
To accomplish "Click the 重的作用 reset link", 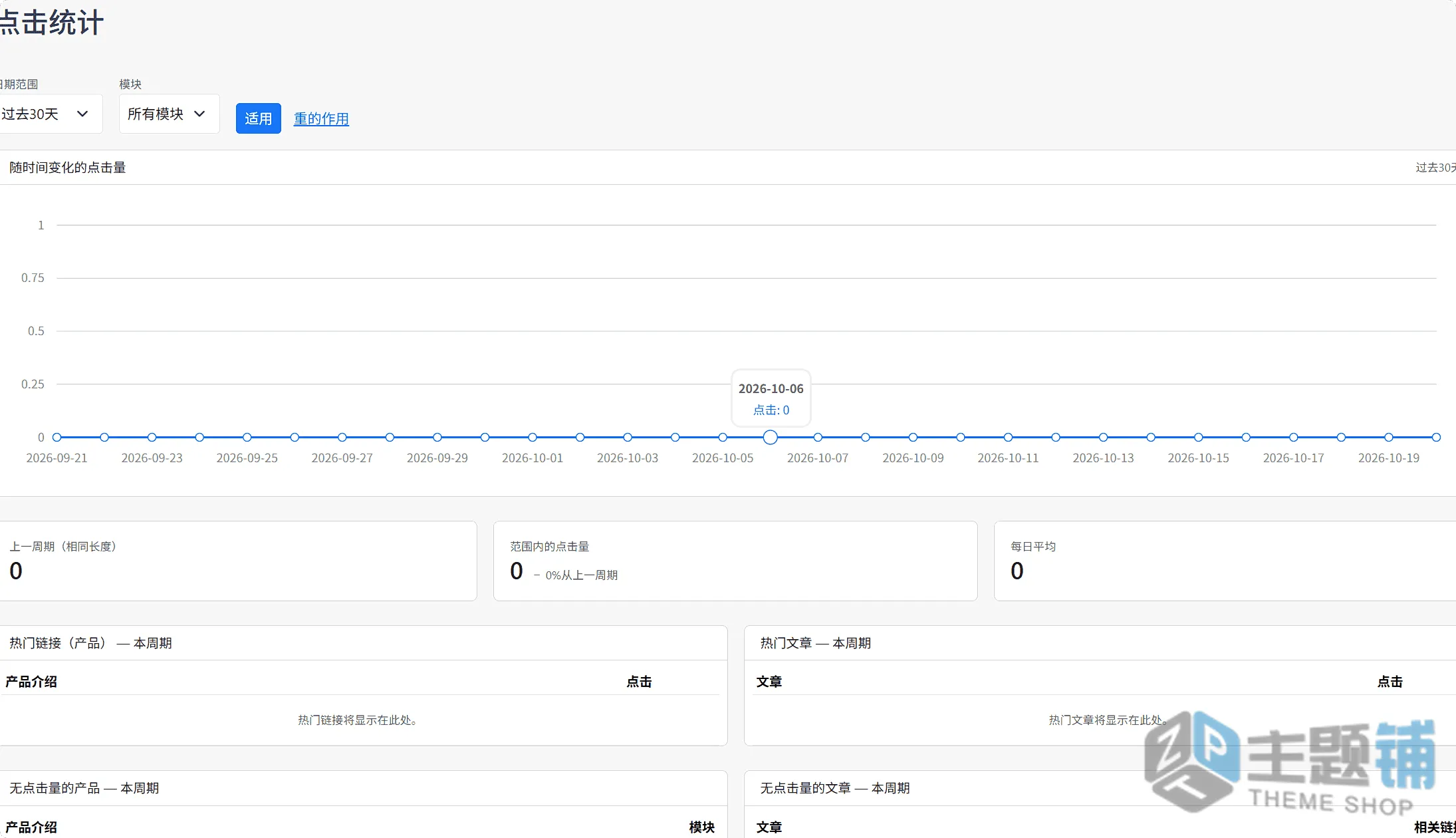I will (x=321, y=118).
